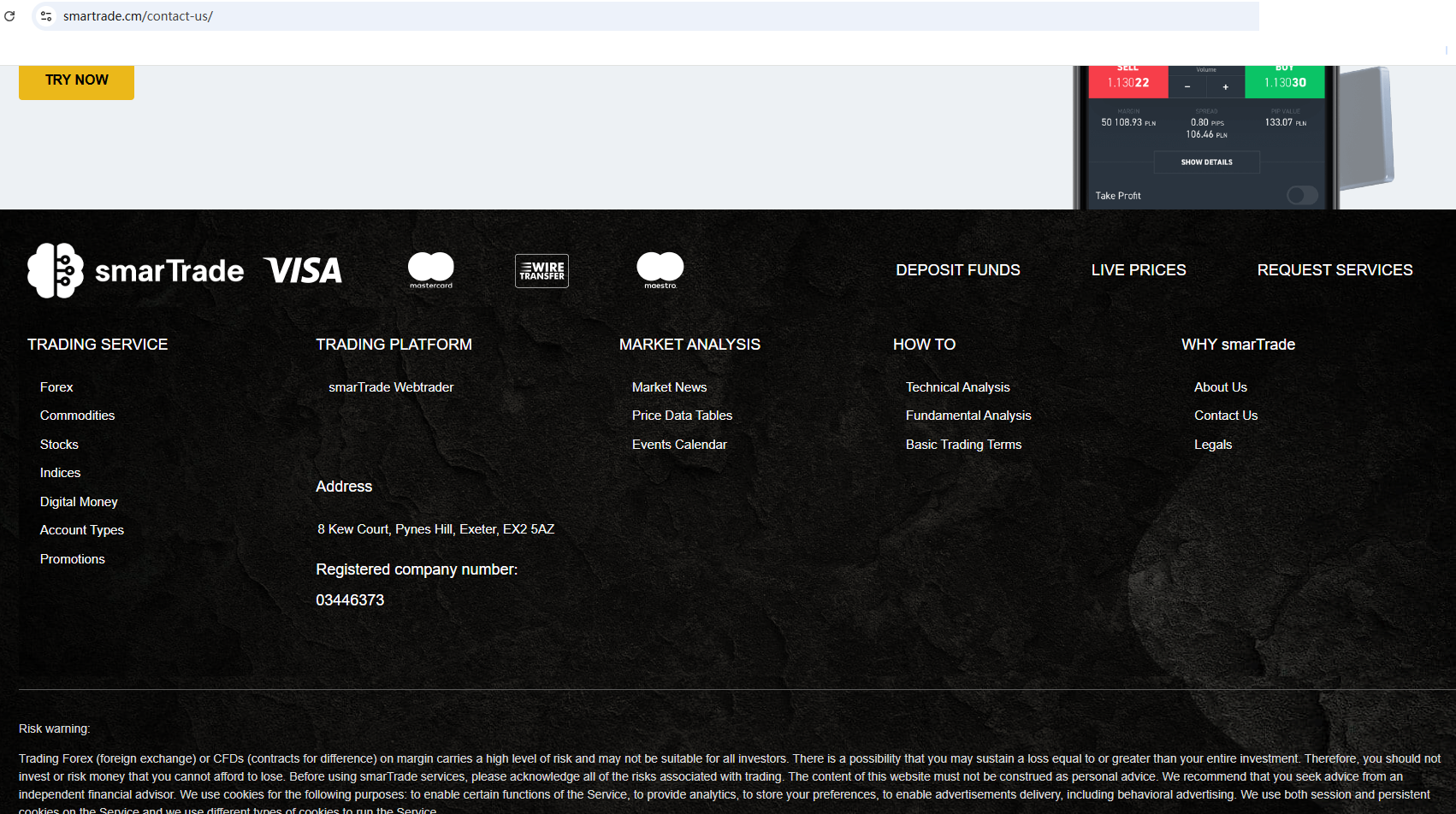Screen dimensions: 1456x814
Task: Click the red SELL 1.13022 button
Action: [1128, 81]
